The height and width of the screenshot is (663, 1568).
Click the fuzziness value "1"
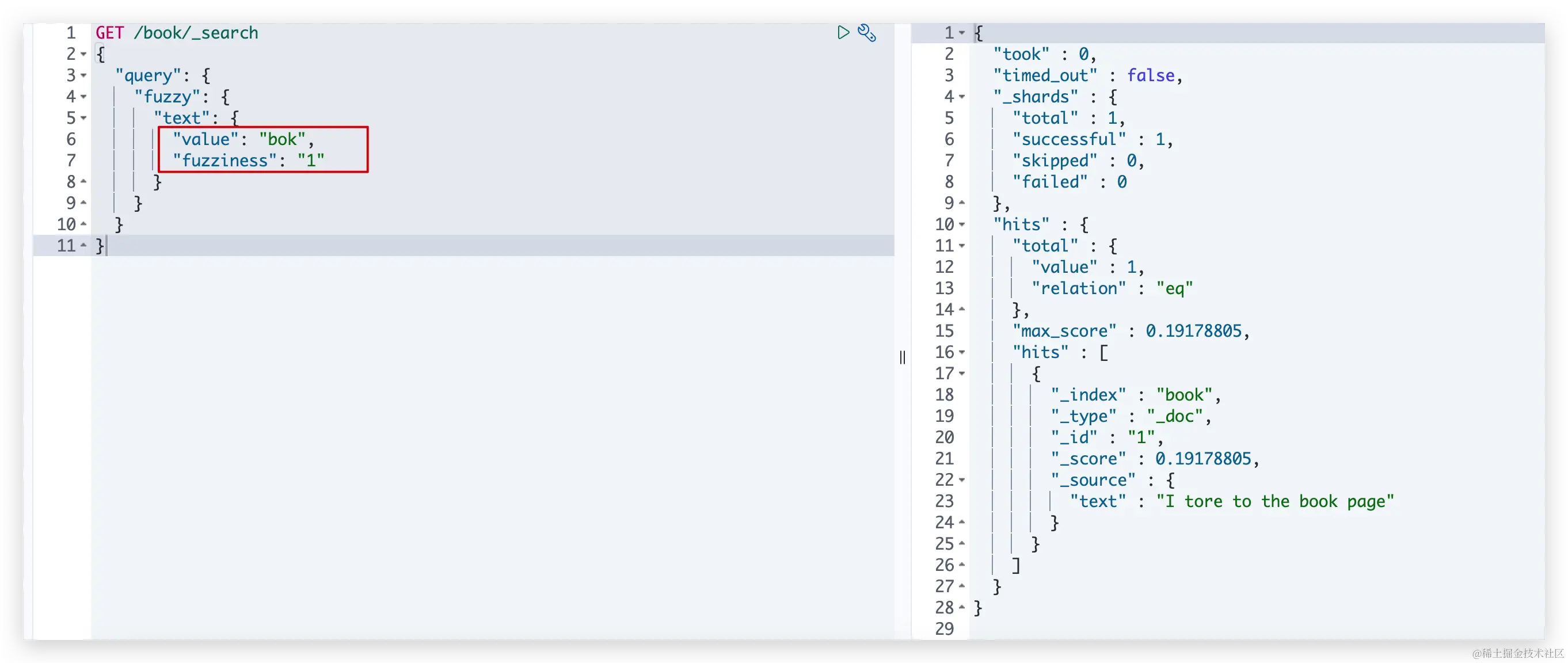pos(310,161)
